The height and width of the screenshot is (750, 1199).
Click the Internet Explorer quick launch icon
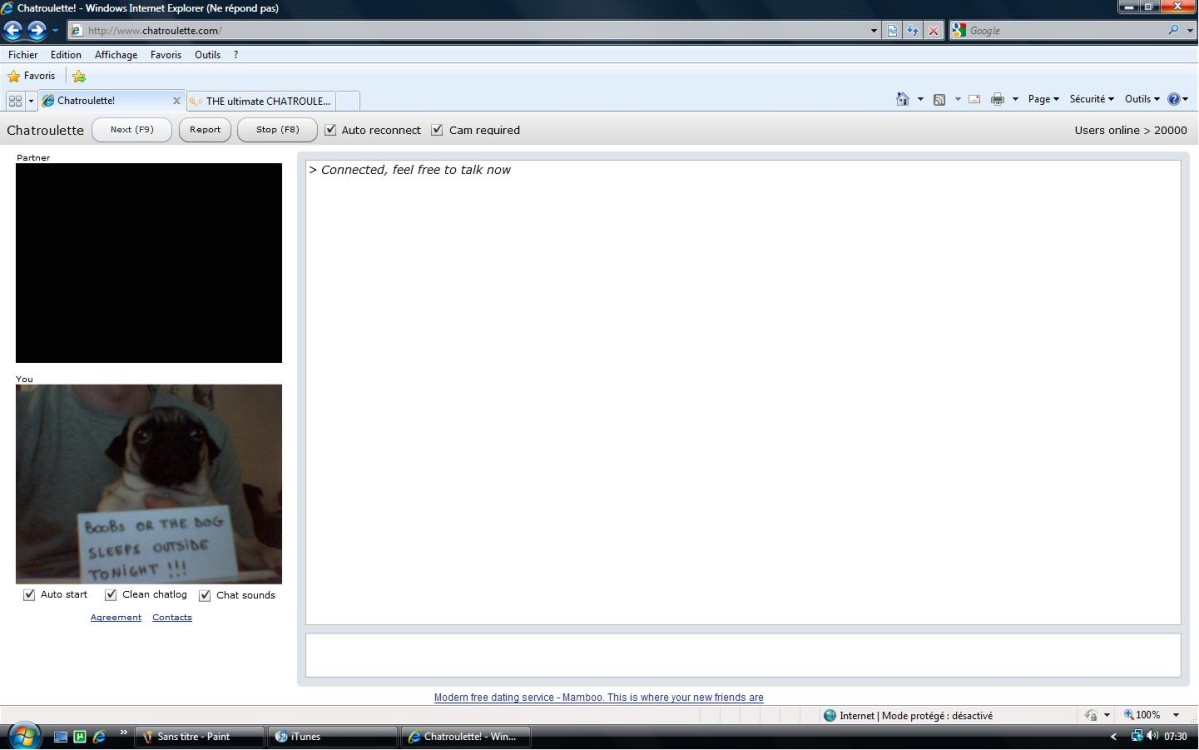(99, 737)
